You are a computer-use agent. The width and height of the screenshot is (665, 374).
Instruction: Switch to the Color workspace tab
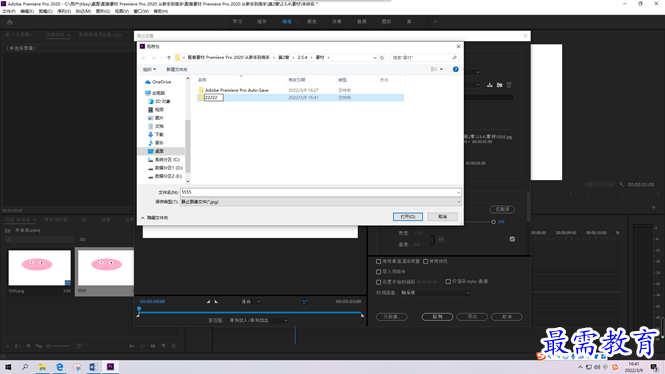[312, 22]
